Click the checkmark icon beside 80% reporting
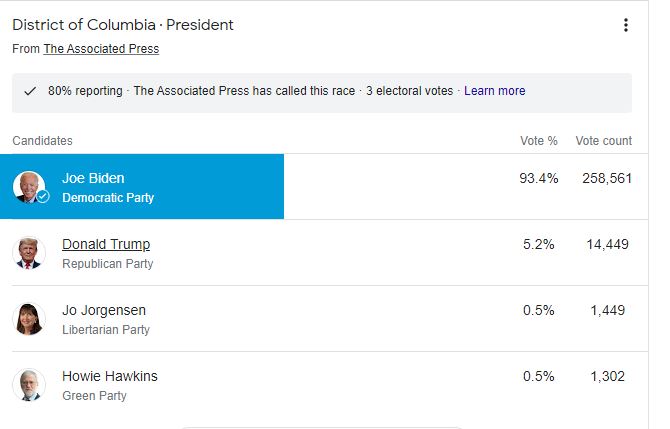The height and width of the screenshot is (429, 670). click(30, 91)
